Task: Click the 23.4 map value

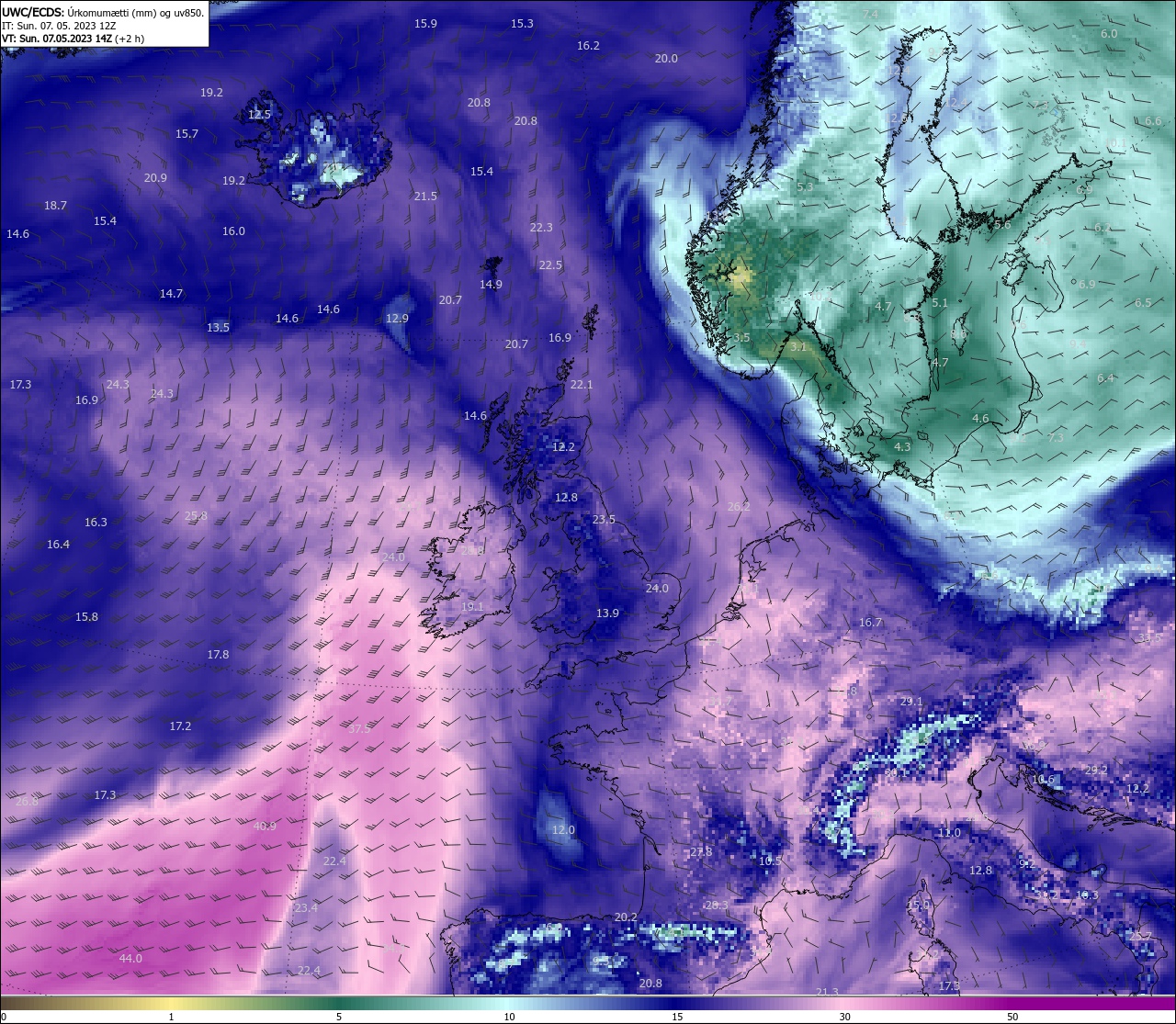Action: click(306, 908)
